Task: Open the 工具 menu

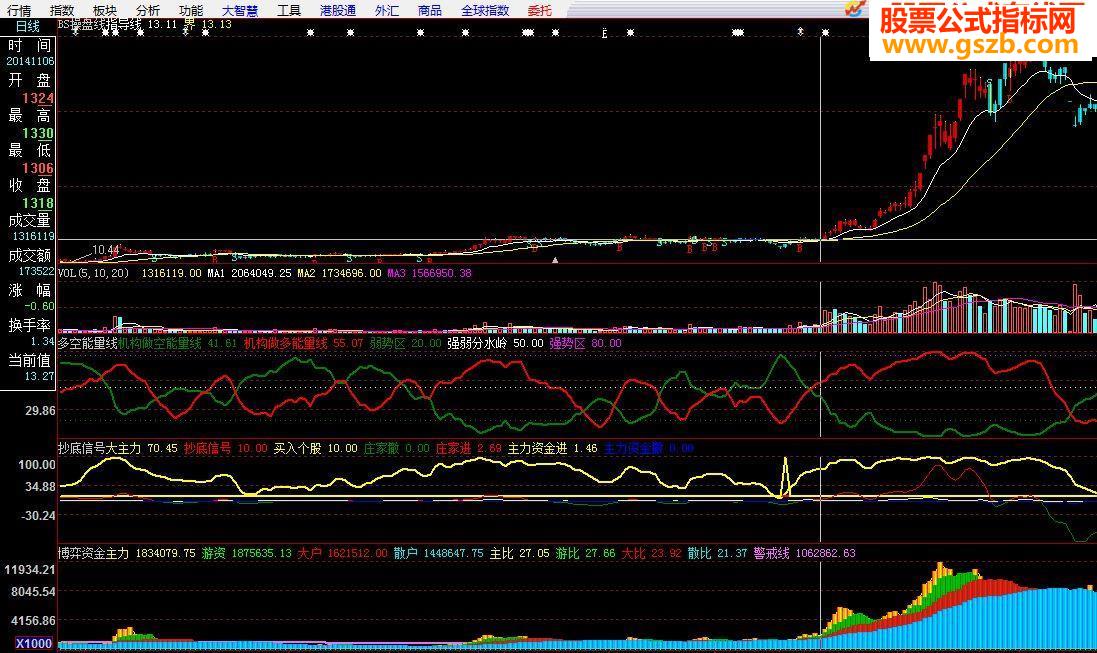Action: tap(289, 10)
